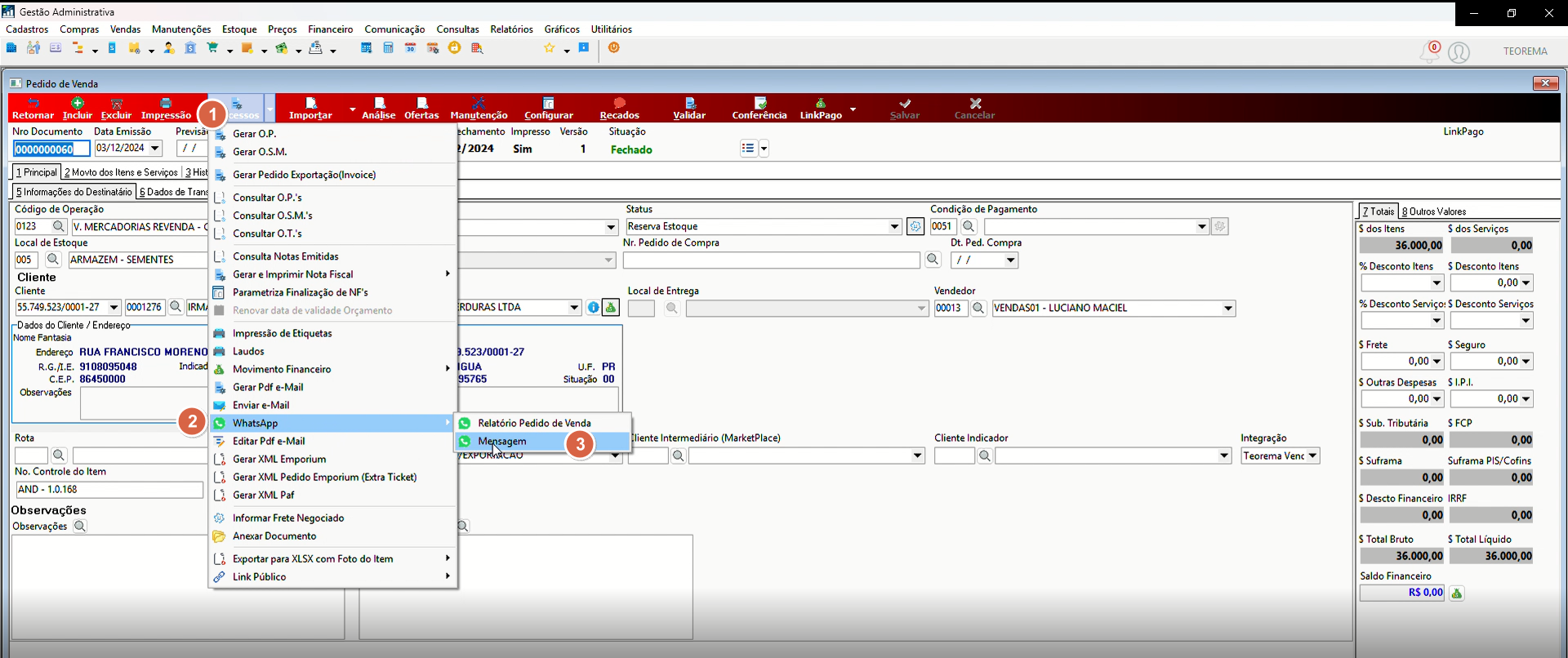1568x658 pixels.
Task: Click the LinkPago toolbar icon
Action: point(821,108)
